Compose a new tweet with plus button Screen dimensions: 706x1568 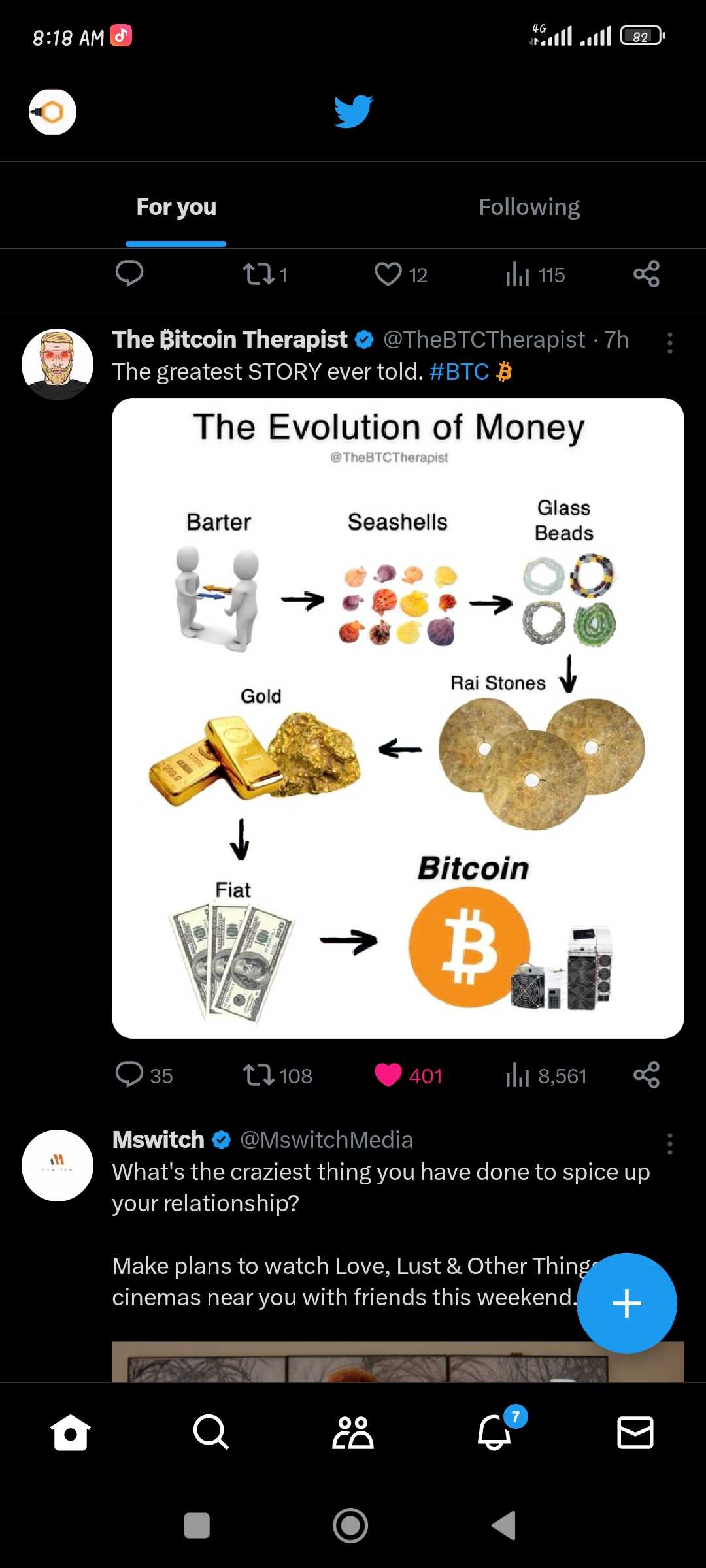click(626, 1303)
